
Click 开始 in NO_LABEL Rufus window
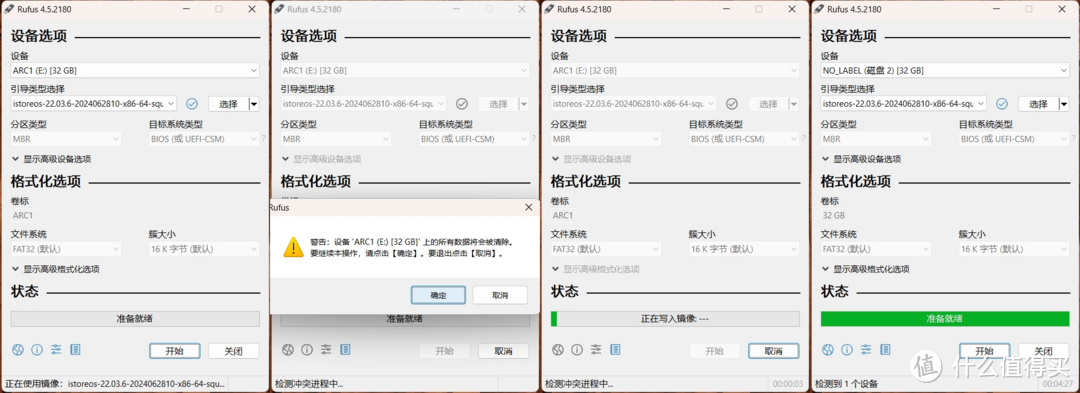click(985, 351)
